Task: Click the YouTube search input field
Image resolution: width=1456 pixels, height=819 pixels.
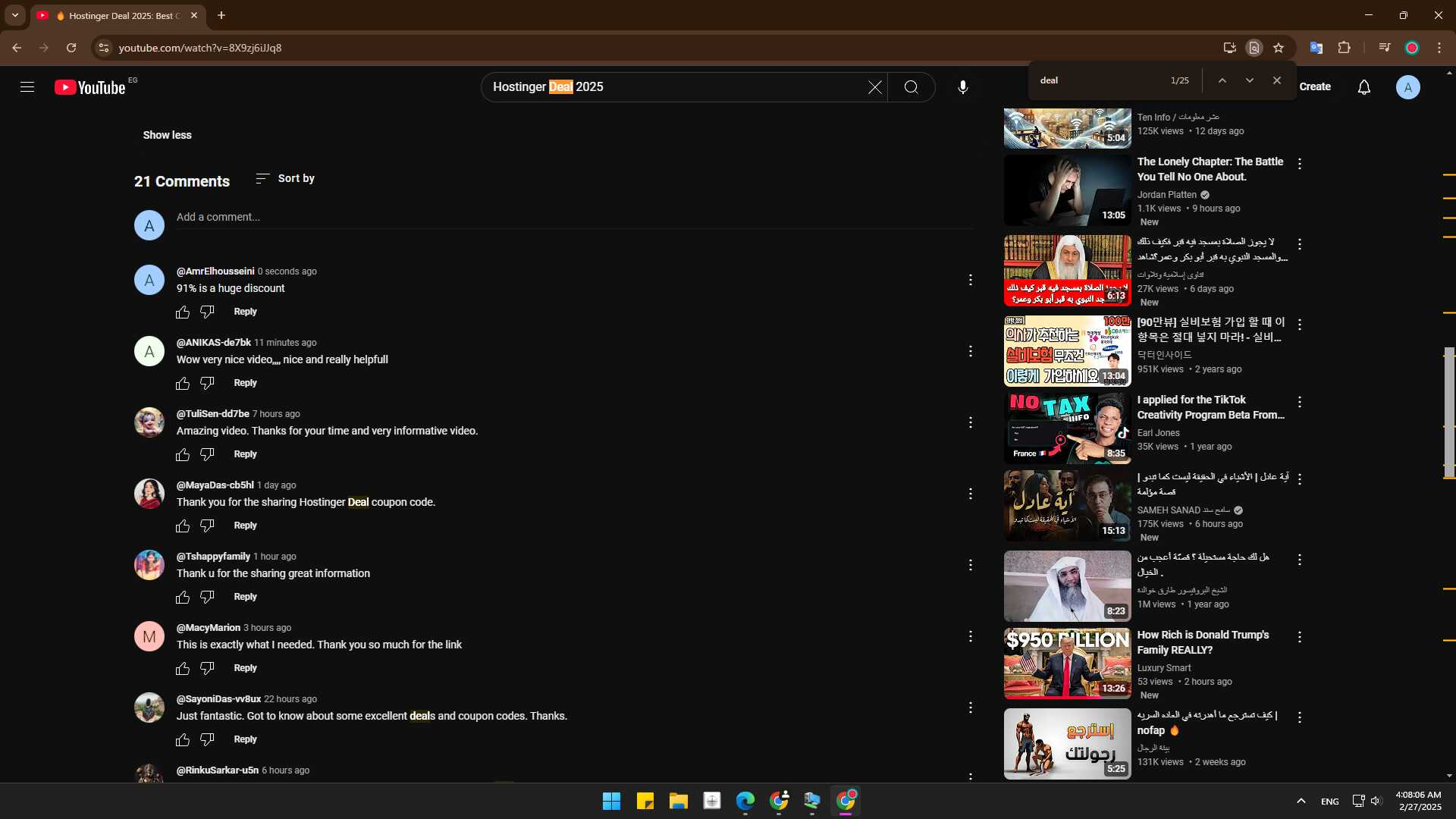Action: point(675,87)
